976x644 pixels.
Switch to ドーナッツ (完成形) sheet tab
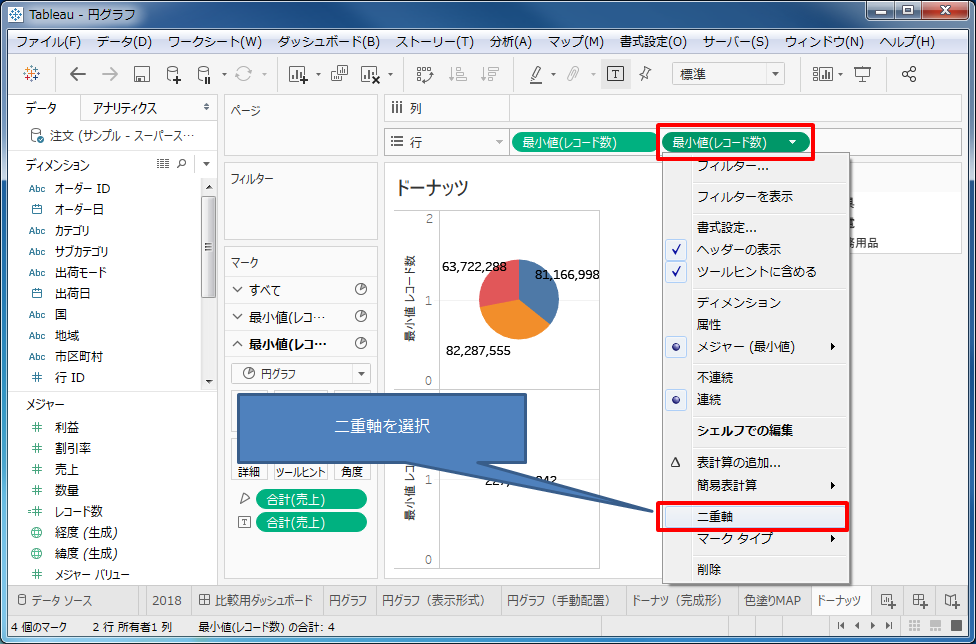click(675, 601)
